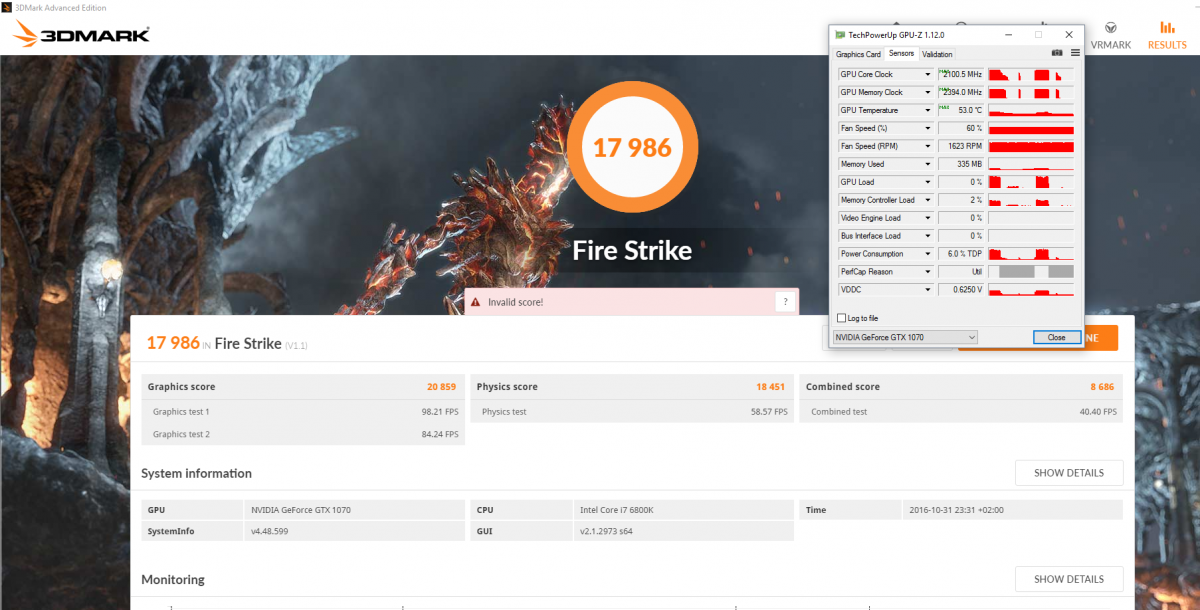The height and width of the screenshot is (610, 1200).
Task: Click the GPU-Z Close button
Action: click(x=1056, y=337)
